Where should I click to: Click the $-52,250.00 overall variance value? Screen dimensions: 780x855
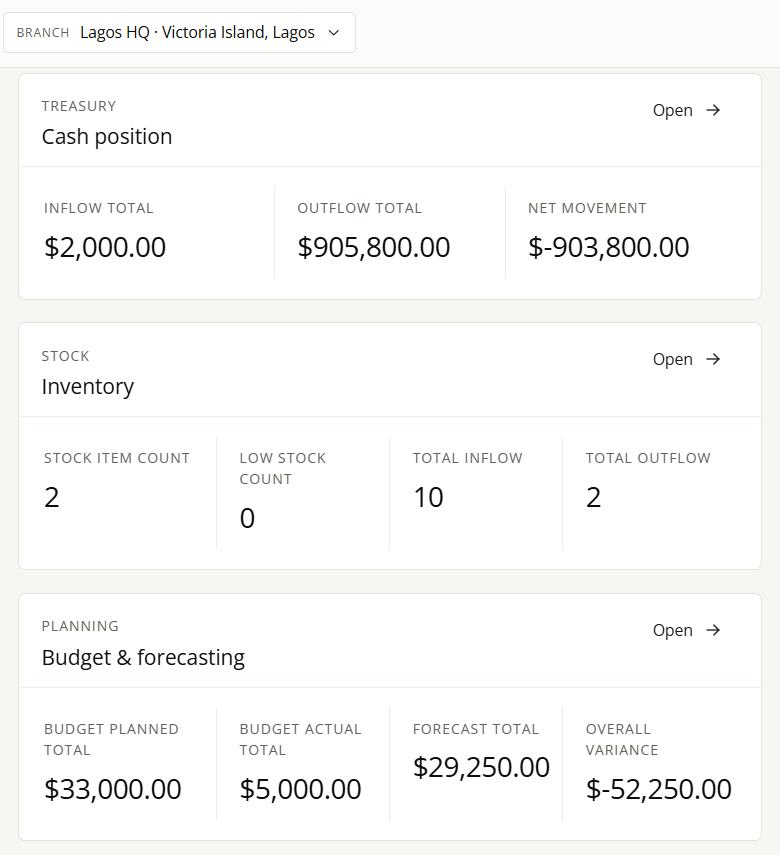coord(658,789)
